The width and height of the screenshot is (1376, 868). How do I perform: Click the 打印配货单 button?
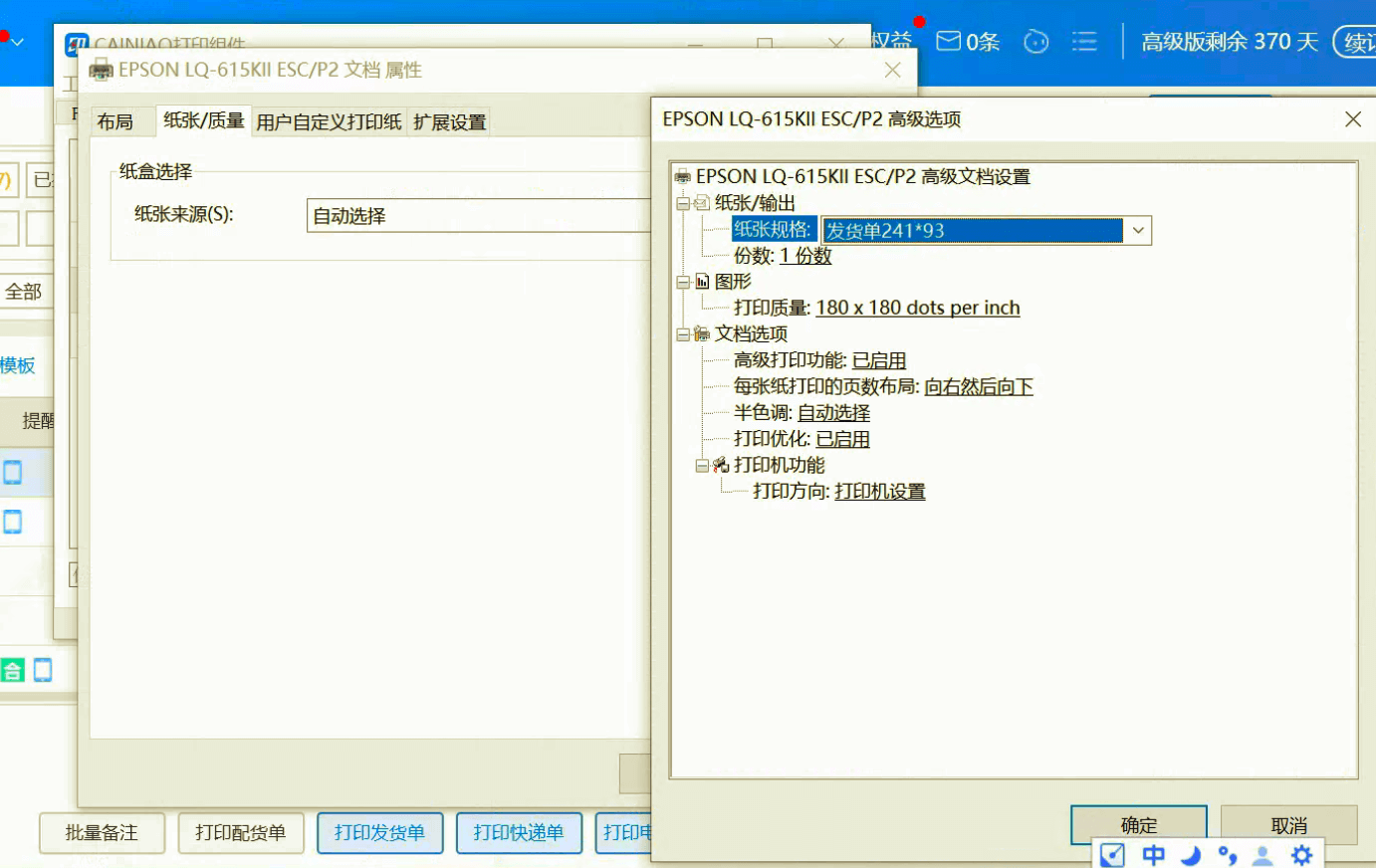pos(241,833)
